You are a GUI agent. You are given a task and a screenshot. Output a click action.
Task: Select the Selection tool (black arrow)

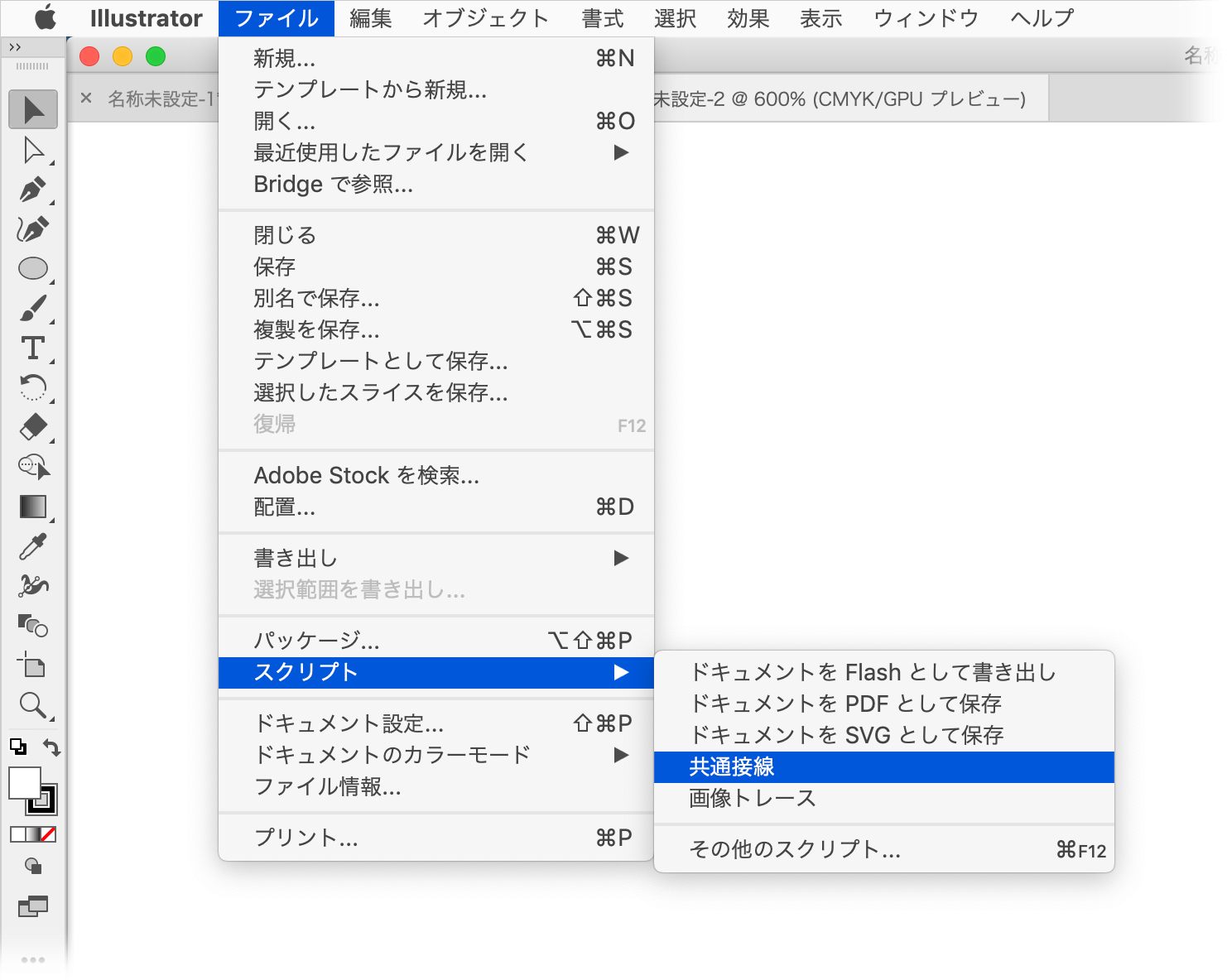click(x=33, y=109)
